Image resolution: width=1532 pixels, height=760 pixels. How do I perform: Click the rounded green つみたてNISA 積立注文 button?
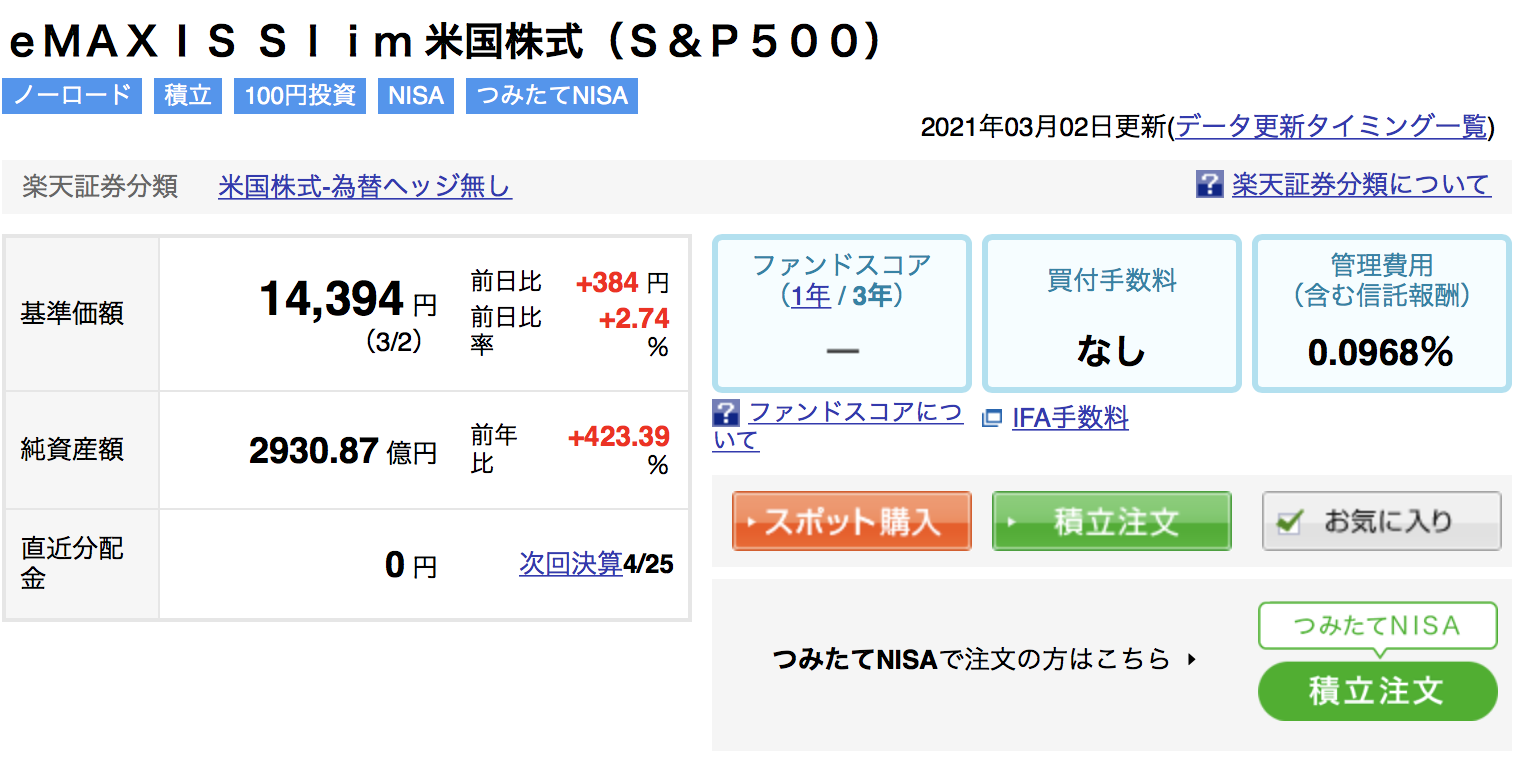[1377, 691]
